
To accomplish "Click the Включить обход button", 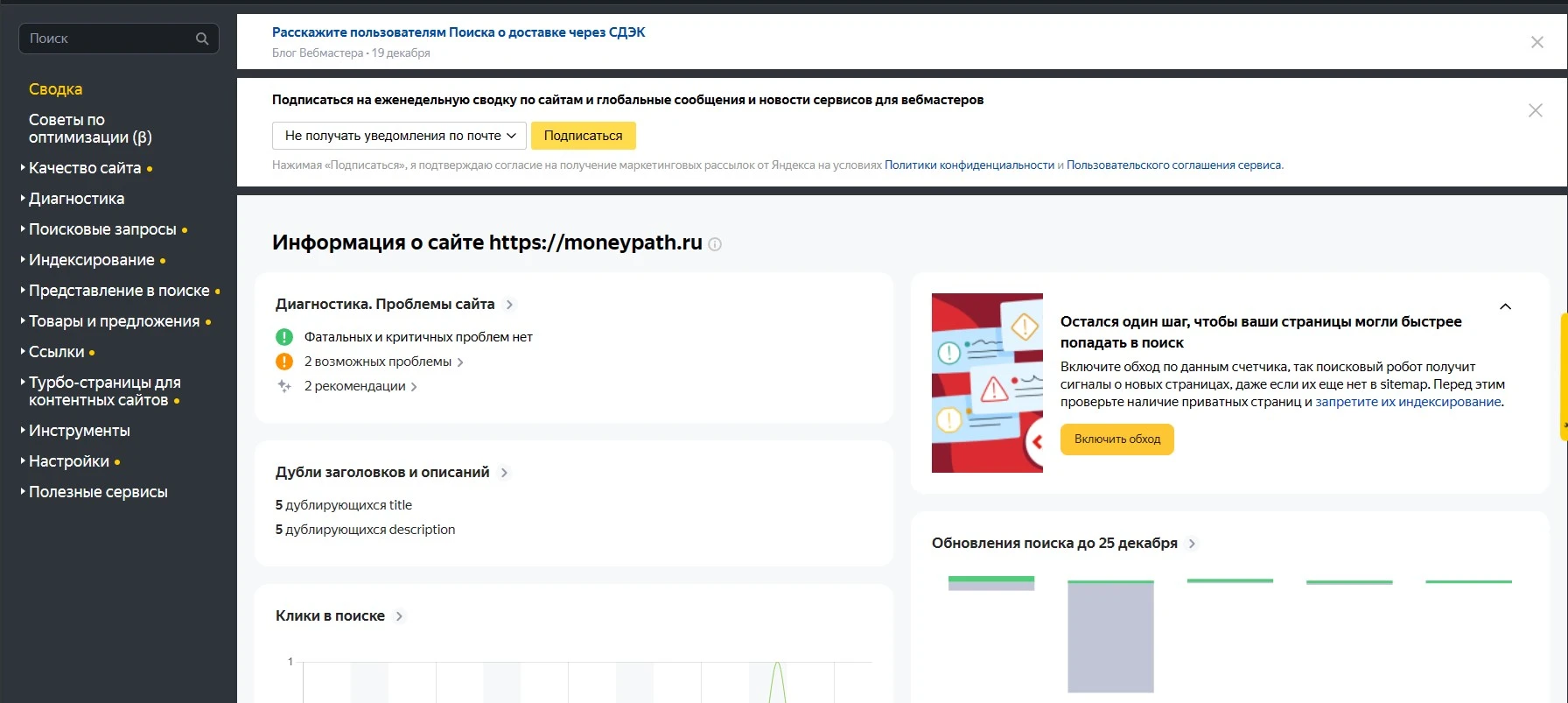I will tap(1117, 439).
